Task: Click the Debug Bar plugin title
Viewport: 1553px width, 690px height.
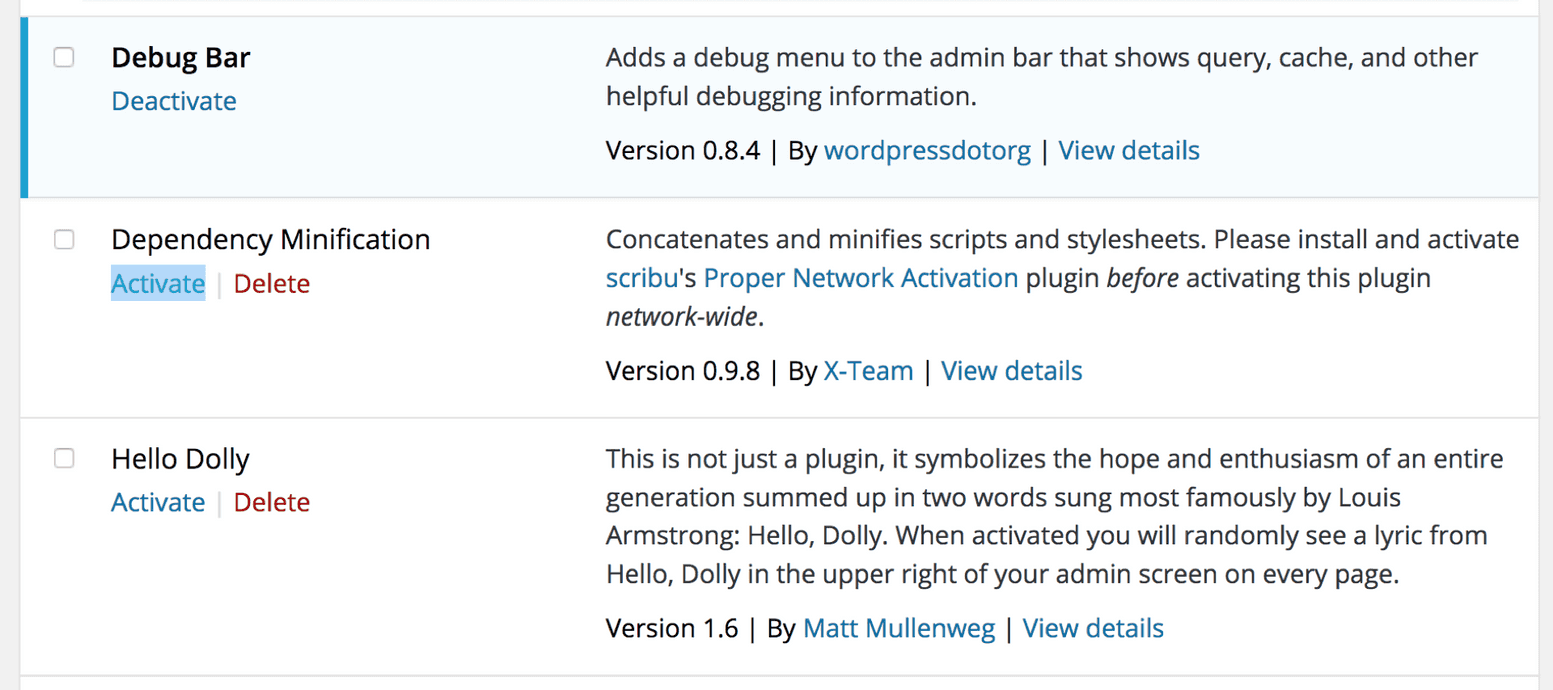Action: click(x=181, y=58)
